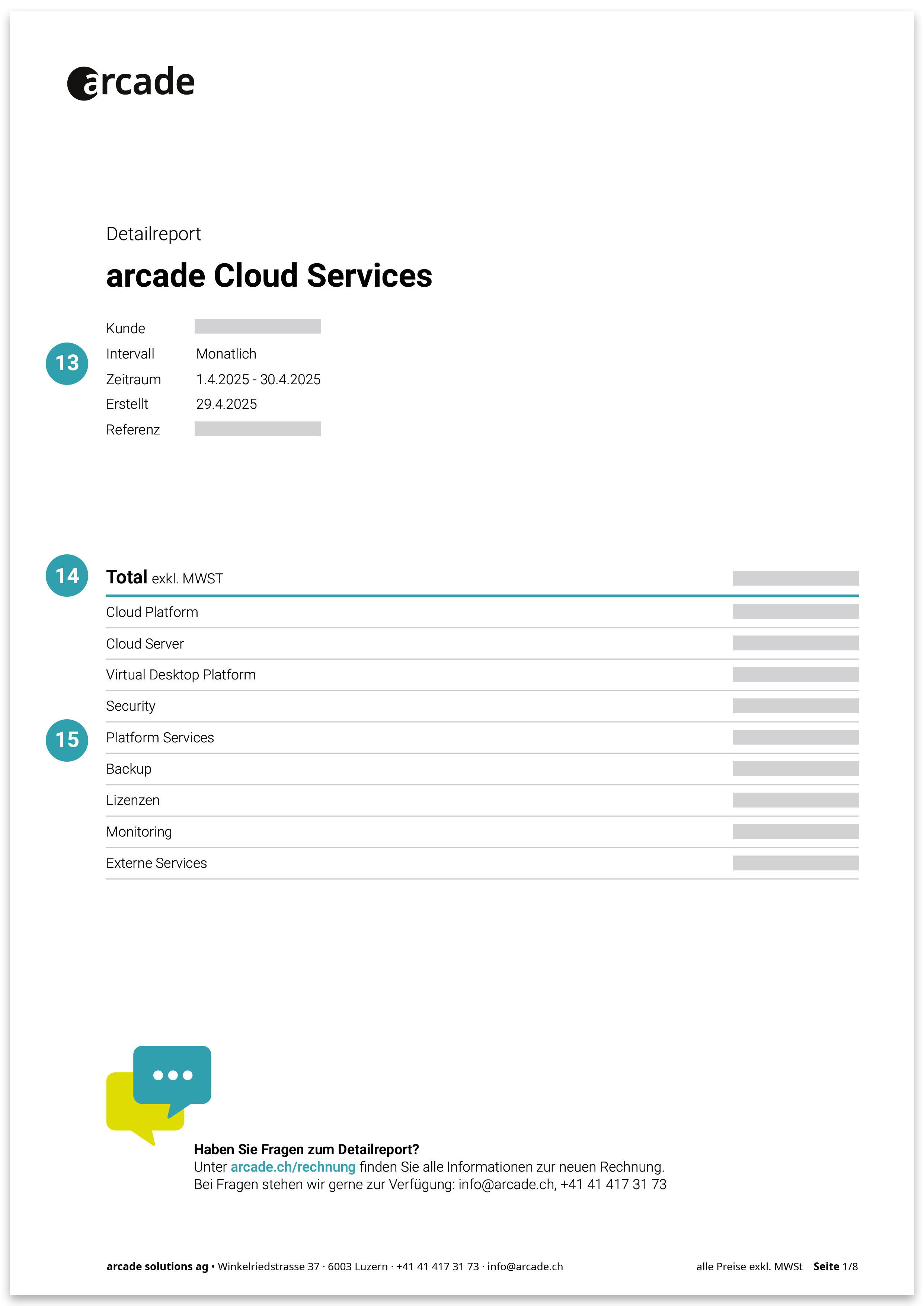This screenshot has height=1306, width=924.
Task: Select the 29.4.2025 creation date
Action: click(x=227, y=404)
